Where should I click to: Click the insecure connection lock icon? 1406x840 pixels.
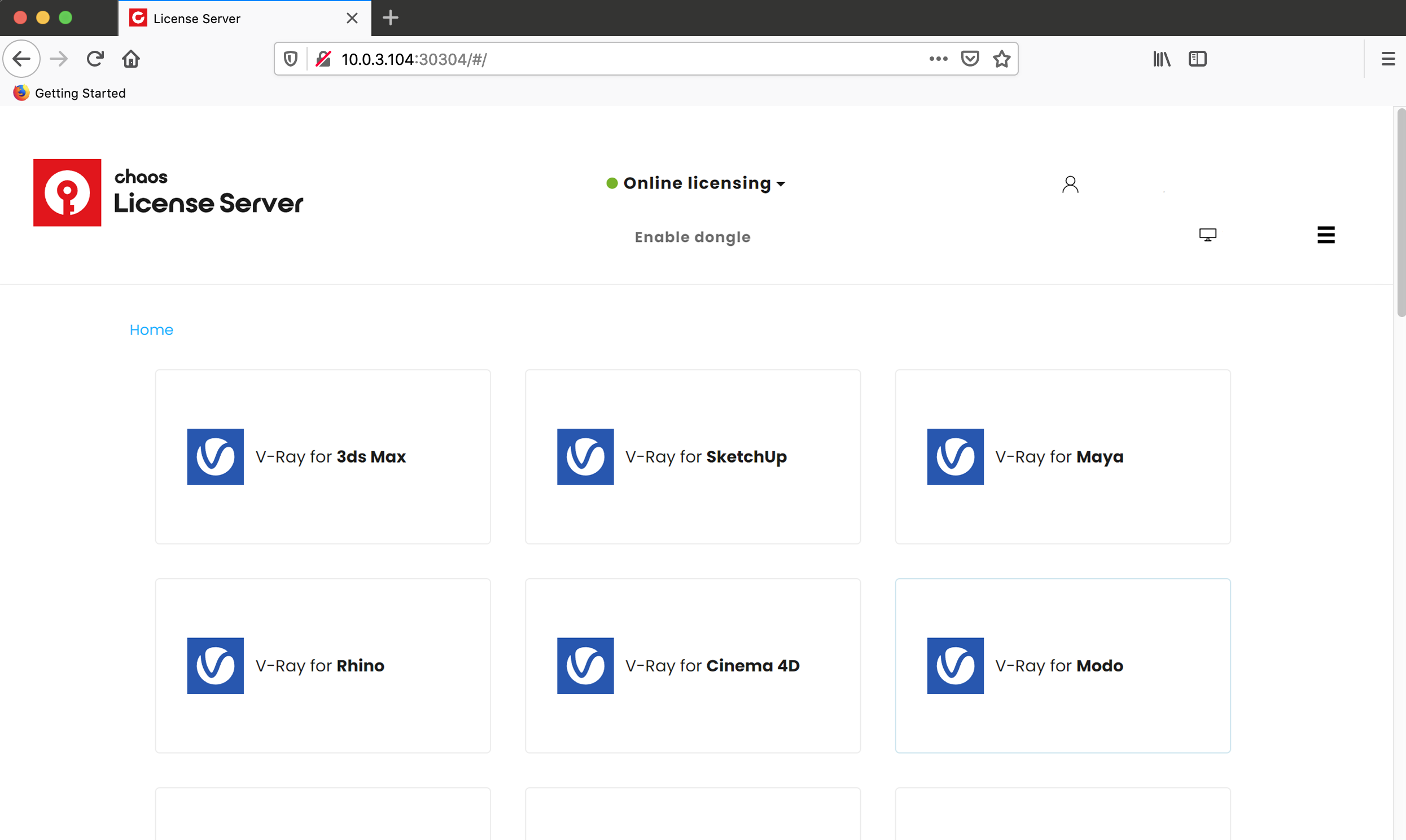pos(323,59)
